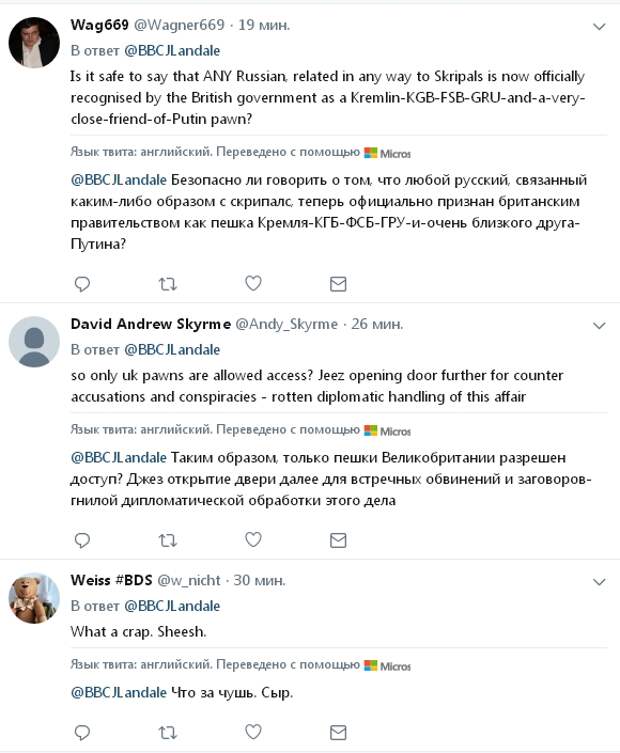Open the Weiss #BDS teddy bear avatar
The height and width of the screenshot is (753, 620).
(34, 598)
